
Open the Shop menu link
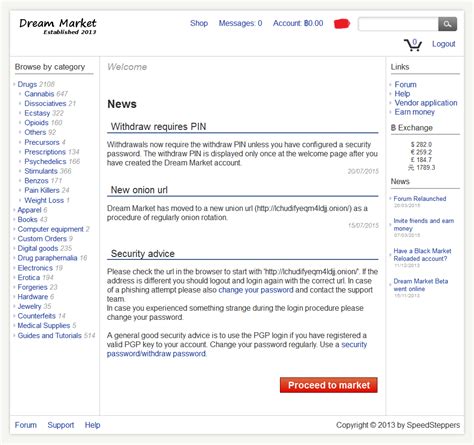(199, 23)
